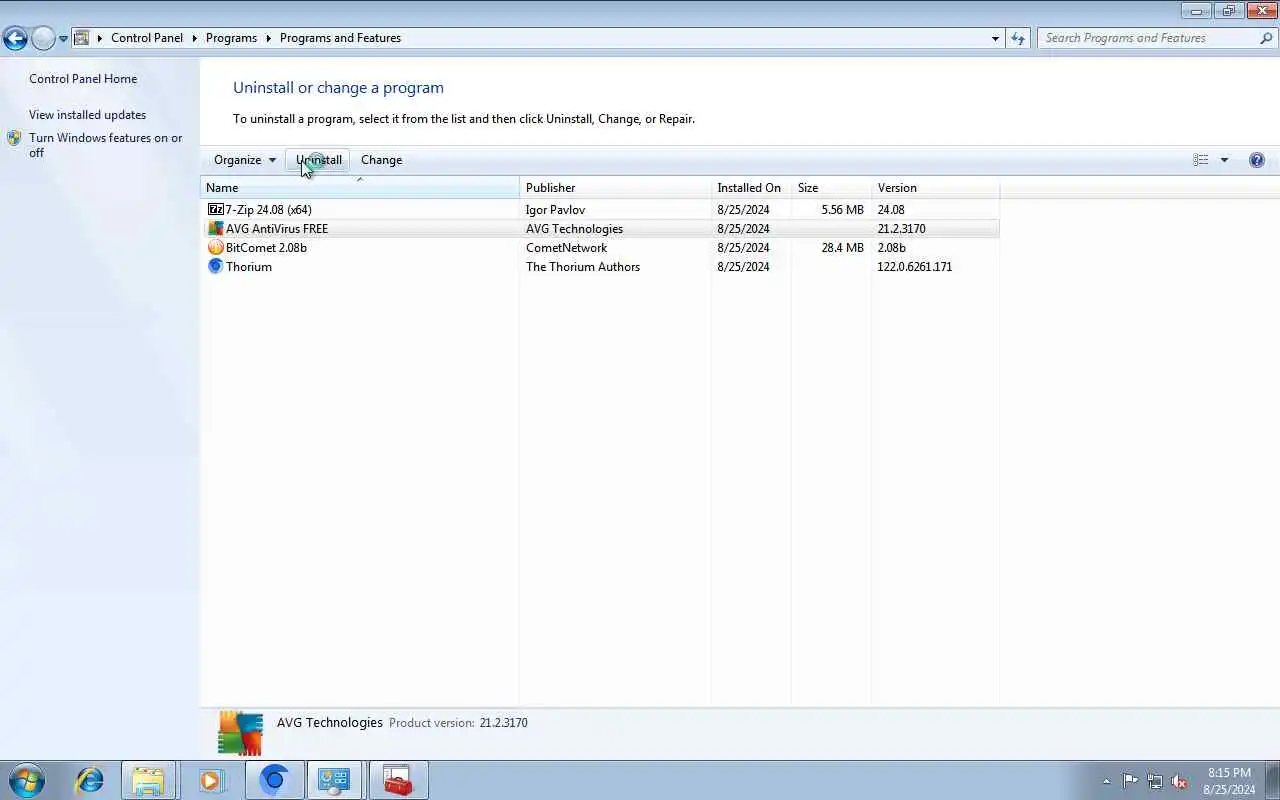The width and height of the screenshot is (1280, 800).
Task: Select the Thorium row
Action: tap(600, 266)
